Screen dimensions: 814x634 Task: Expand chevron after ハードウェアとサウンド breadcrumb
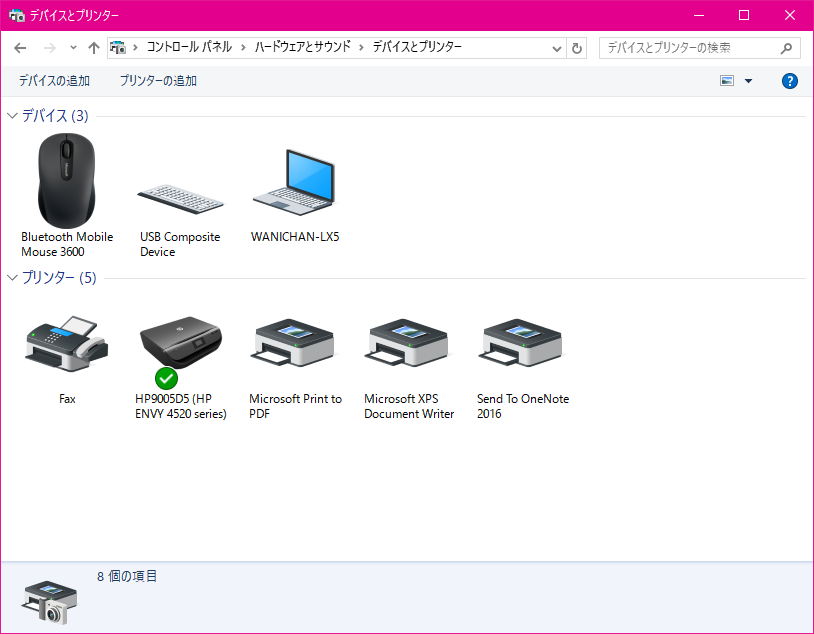361,48
